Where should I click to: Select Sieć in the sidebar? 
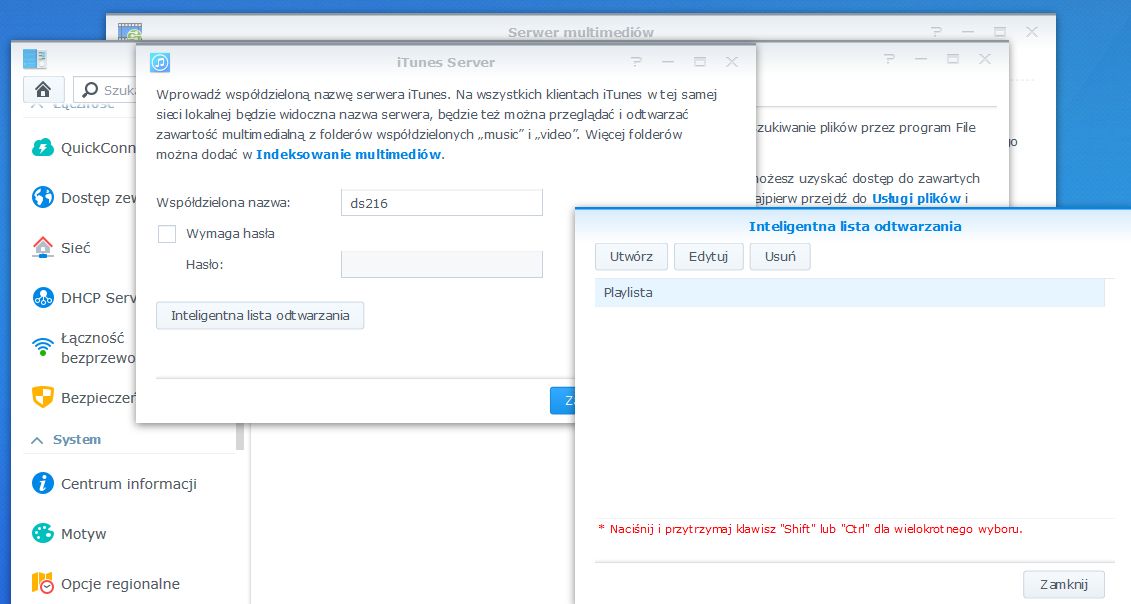(76, 248)
